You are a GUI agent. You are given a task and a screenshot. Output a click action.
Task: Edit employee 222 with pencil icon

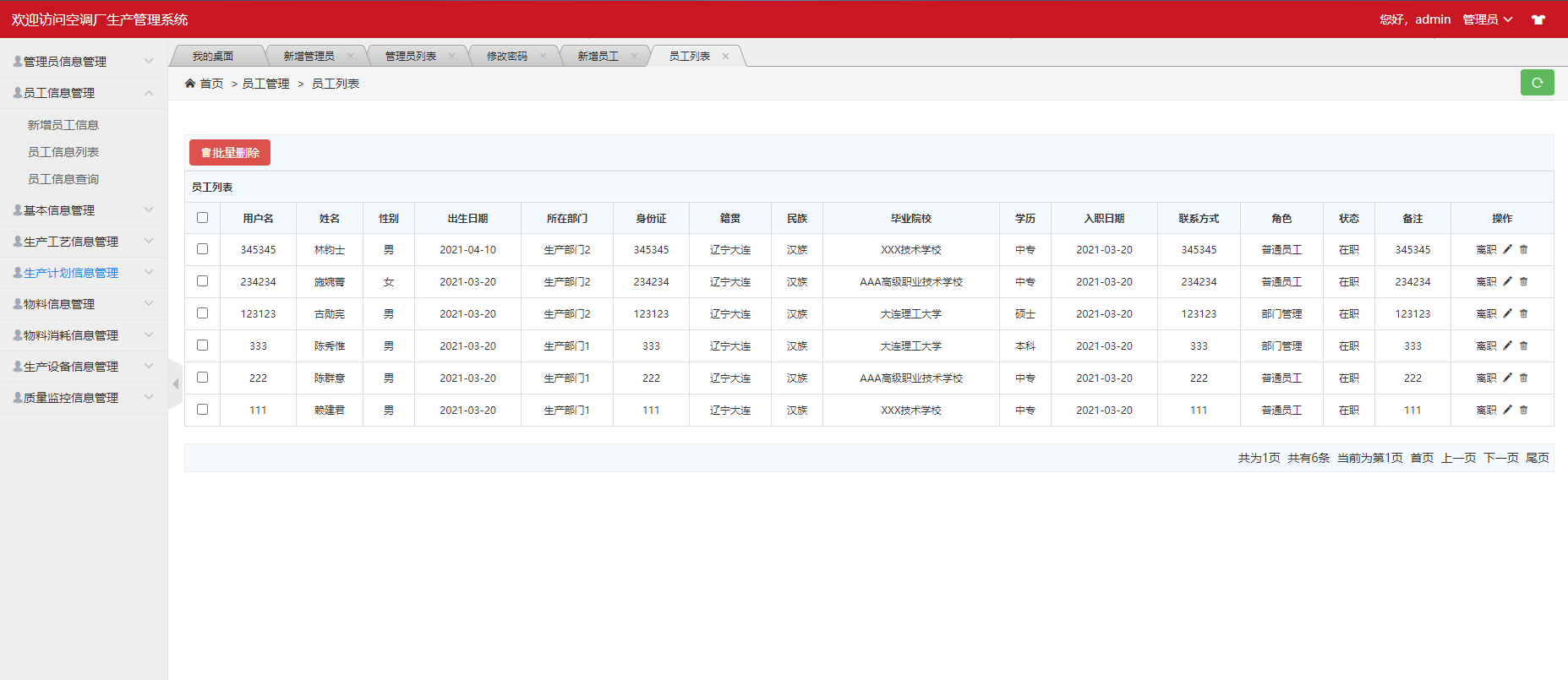(x=1507, y=378)
